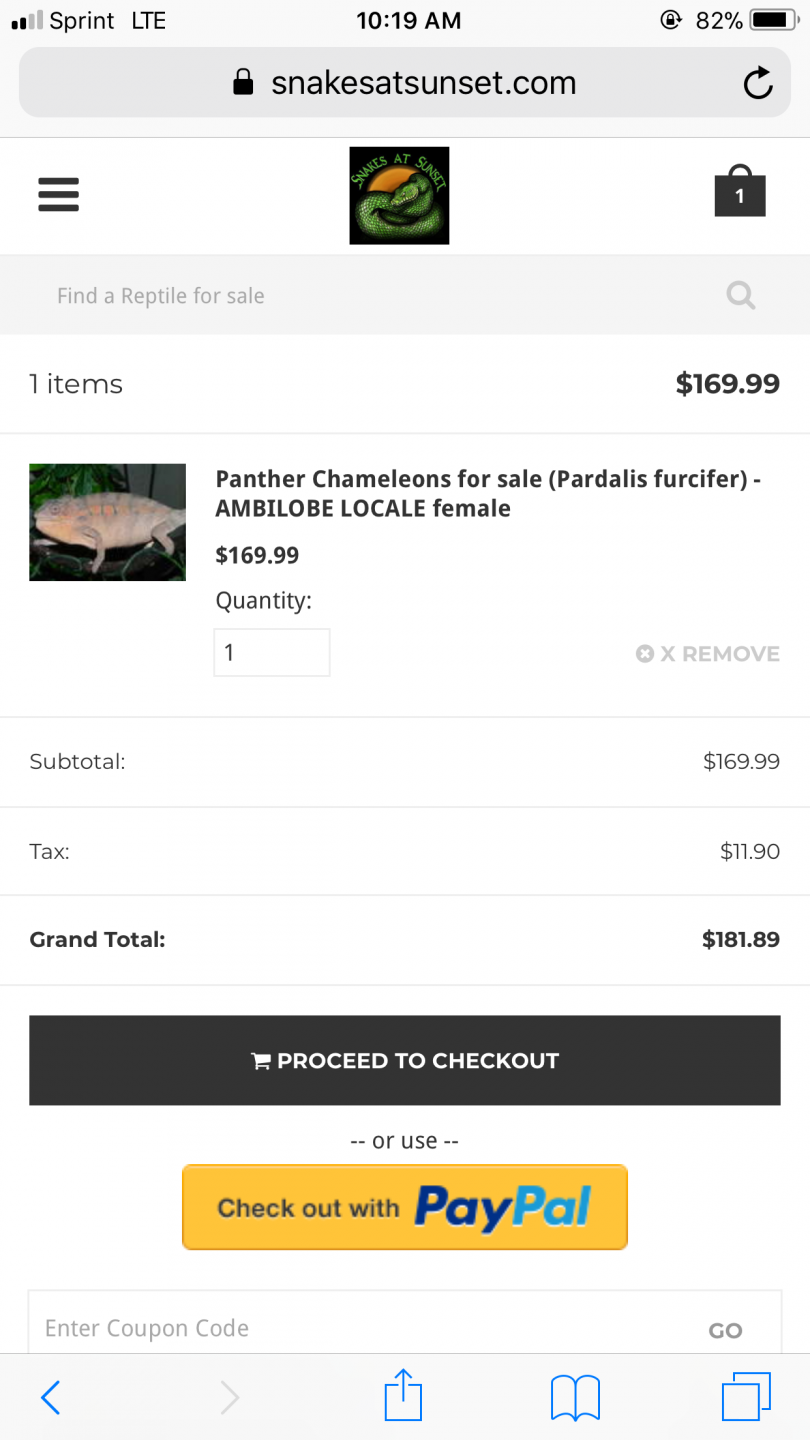
Task: Tap the Quantity input box
Action: [x=271, y=653]
